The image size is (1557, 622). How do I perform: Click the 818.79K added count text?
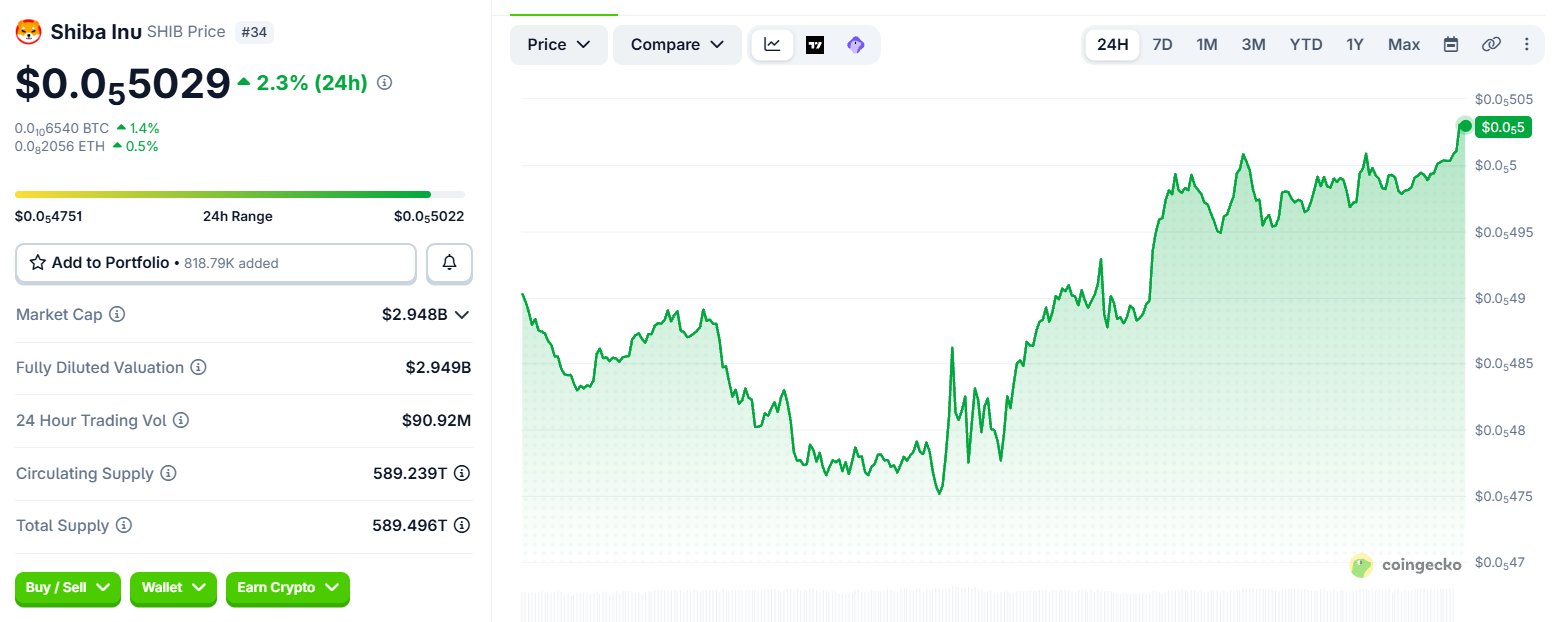[231, 264]
